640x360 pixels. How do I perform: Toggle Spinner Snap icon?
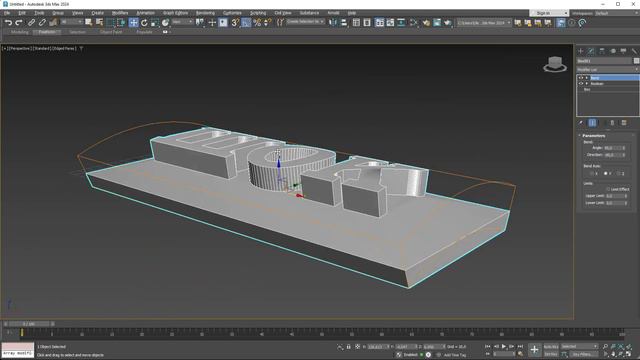pyautogui.click(x=267, y=23)
